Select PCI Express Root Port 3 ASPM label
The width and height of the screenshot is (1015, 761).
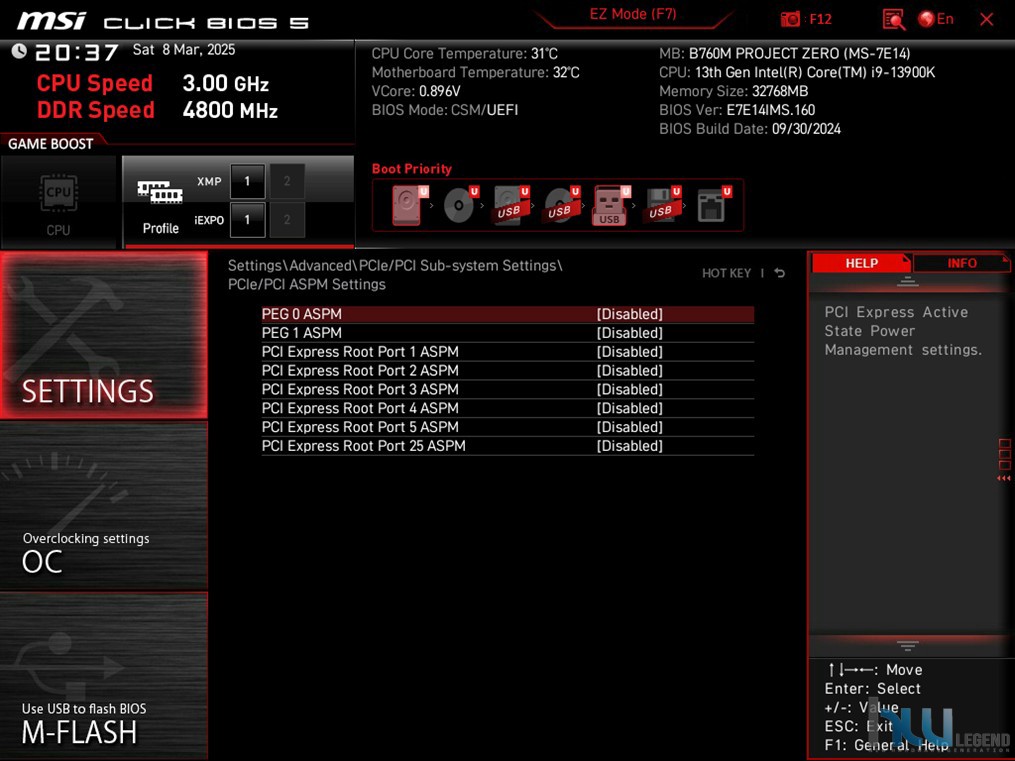click(360, 389)
